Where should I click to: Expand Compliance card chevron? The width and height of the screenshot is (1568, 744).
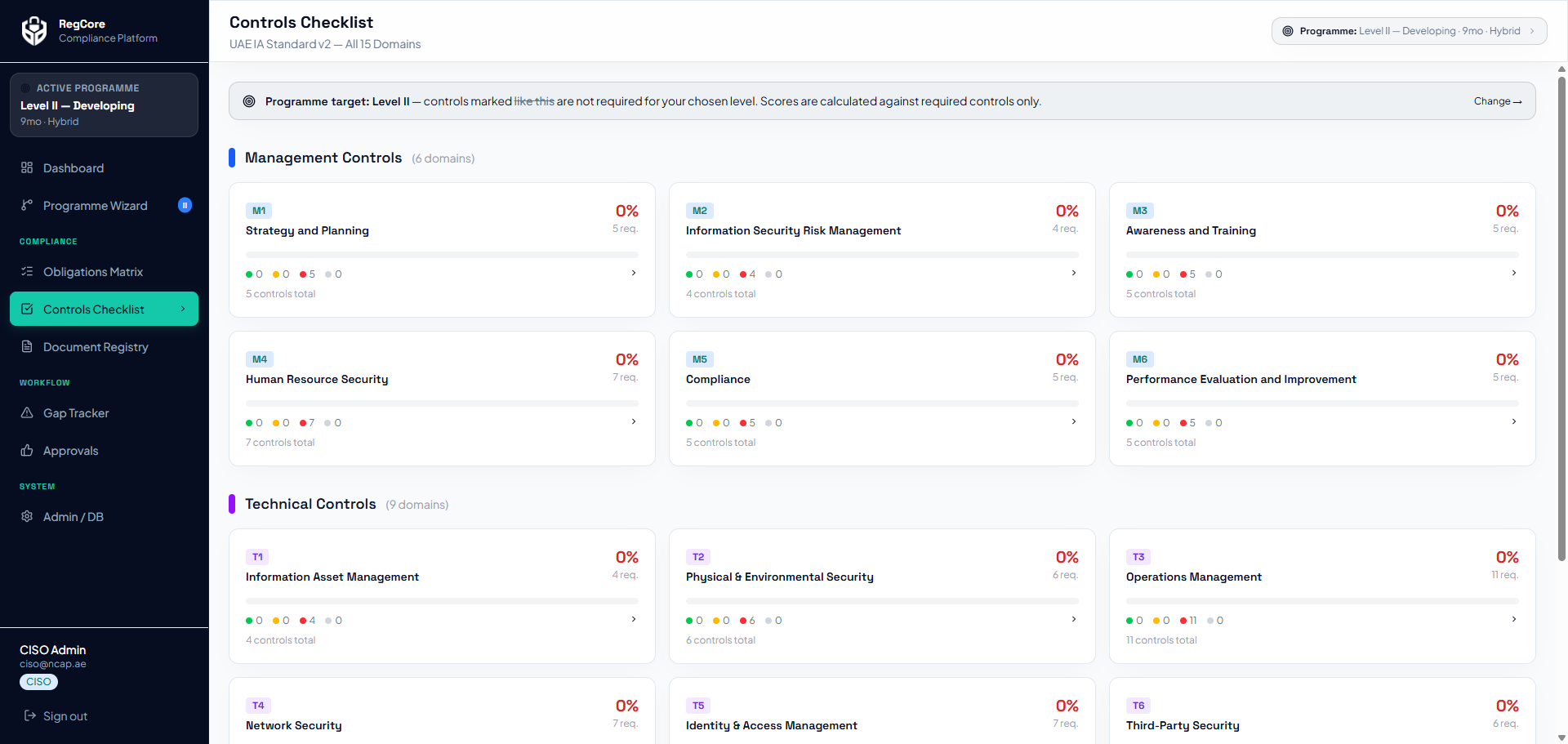coord(1074,421)
